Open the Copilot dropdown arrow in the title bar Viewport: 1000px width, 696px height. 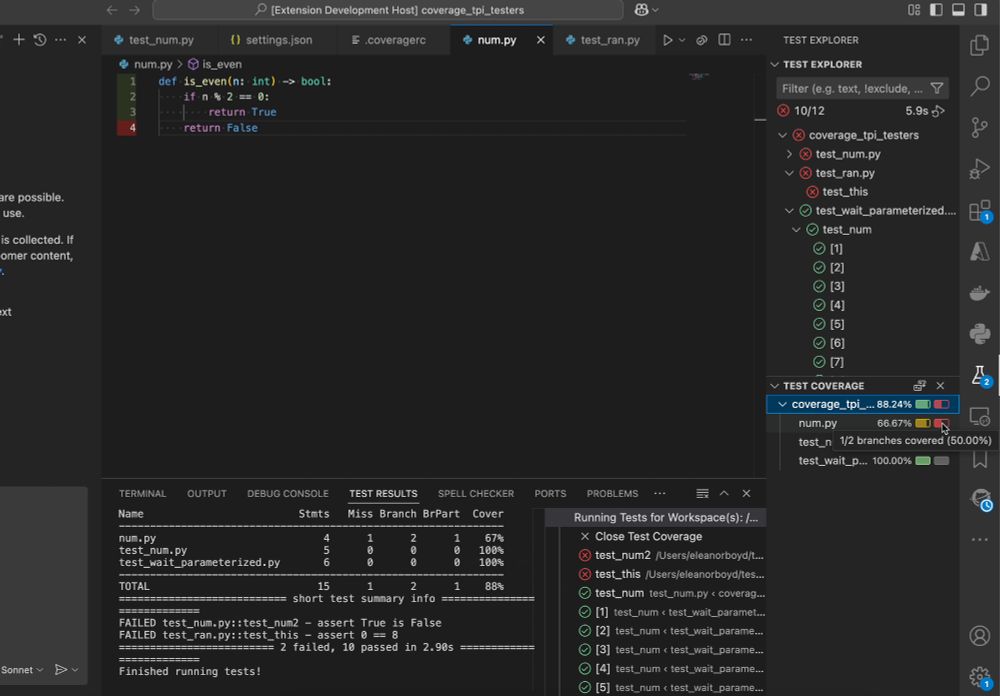[655, 10]
